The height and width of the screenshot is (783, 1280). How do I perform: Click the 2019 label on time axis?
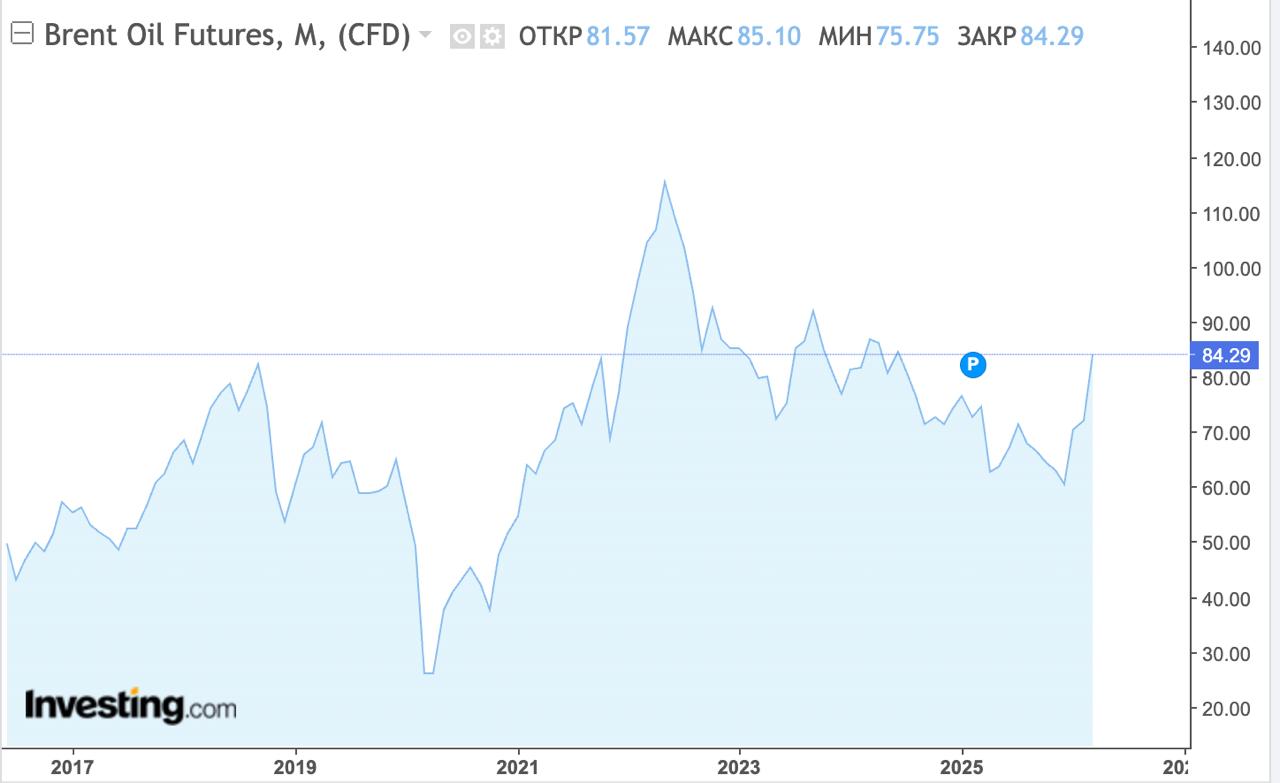tap(295, 768)
